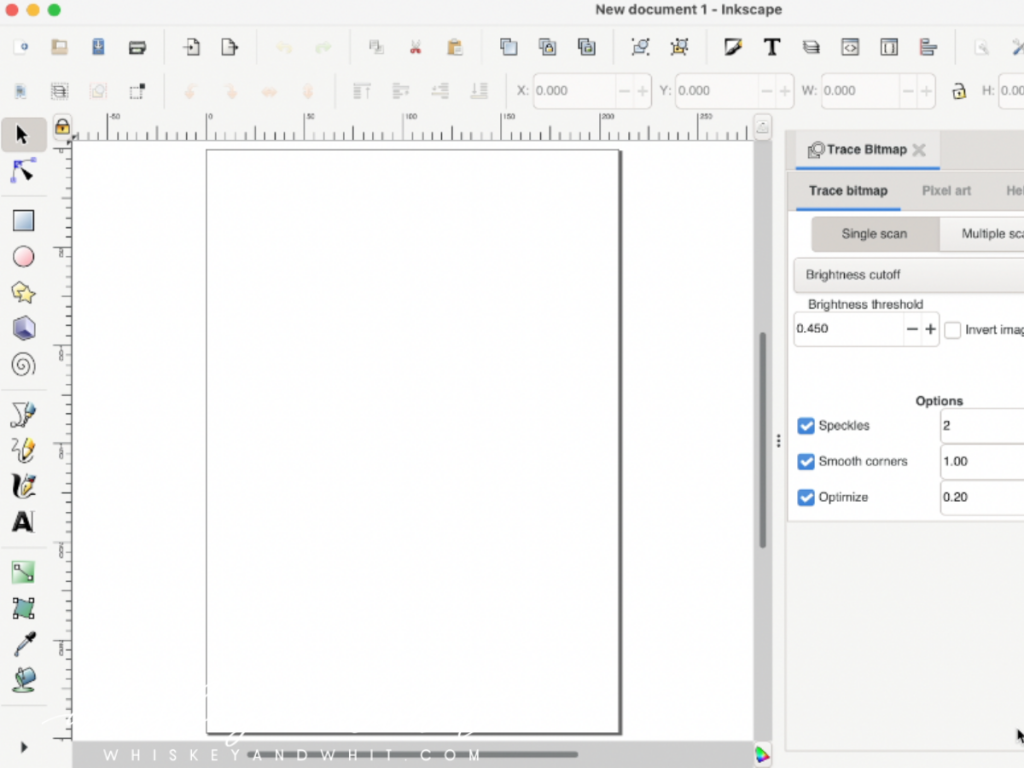Select the Bezier pen tool
The image size is (1024, 768).
coord(24,414)
